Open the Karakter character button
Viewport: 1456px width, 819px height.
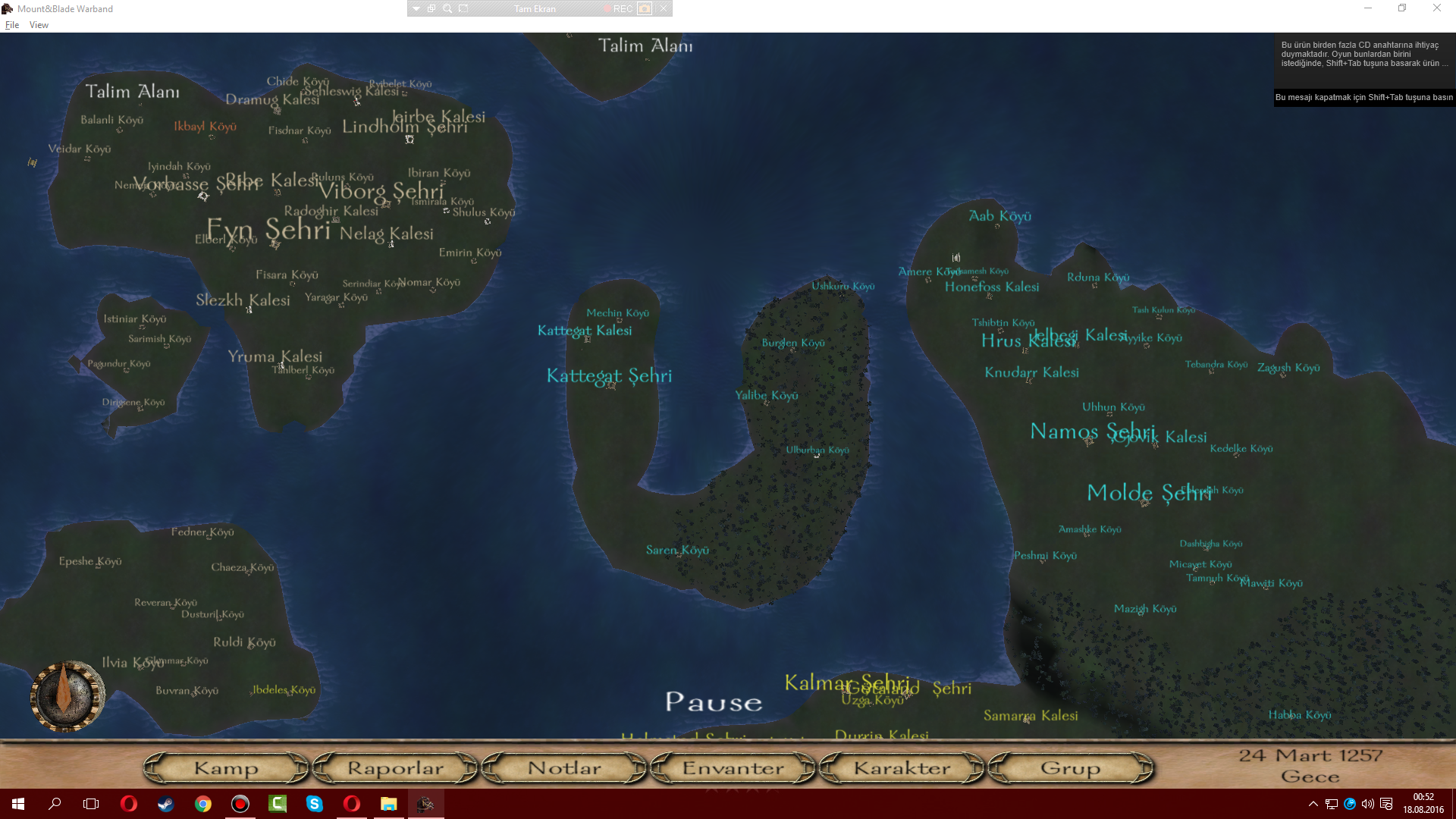(902, 768)
